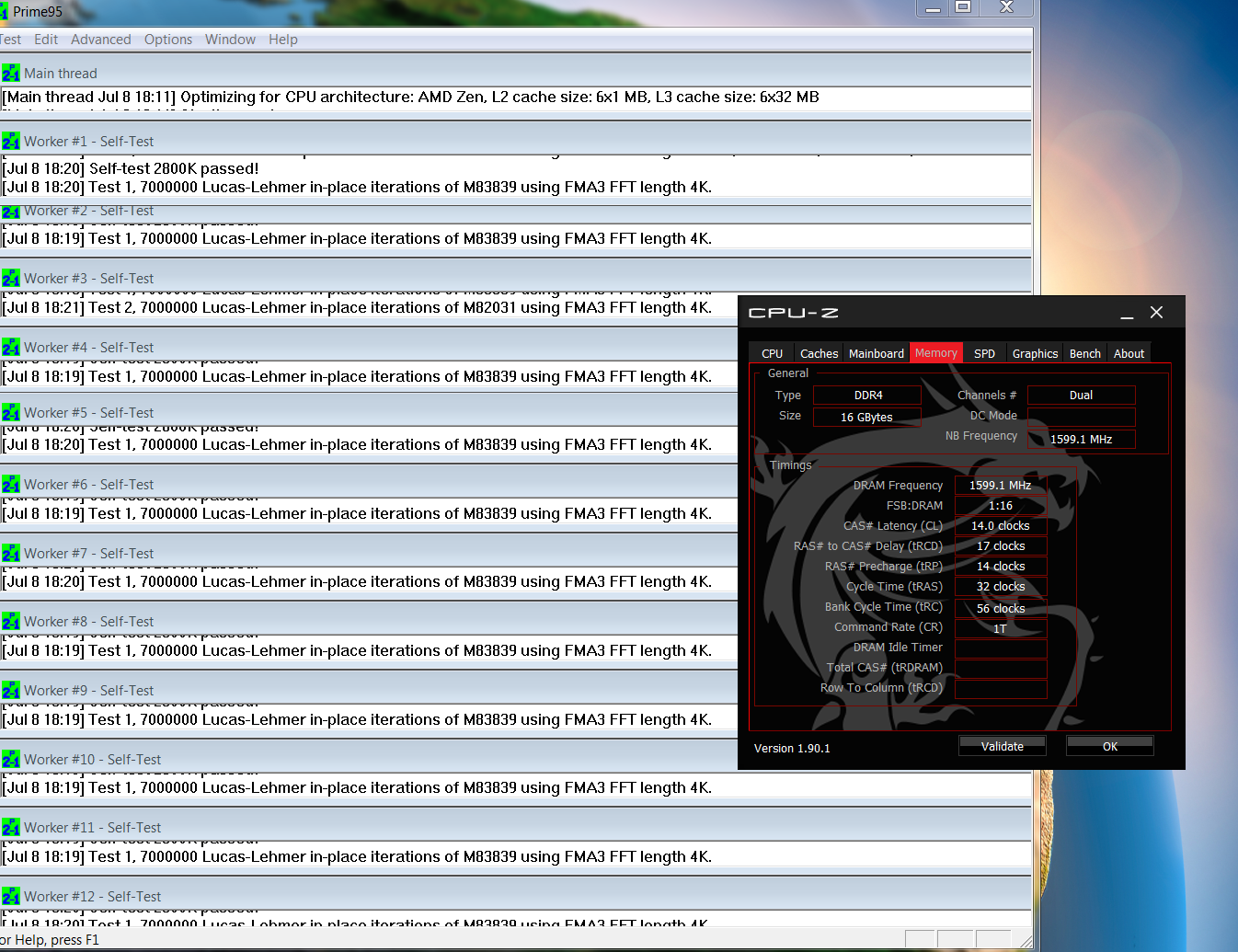Click the Worker #6 window icon
Screen dimensions: 1238x952
click(x=10, y=485)
